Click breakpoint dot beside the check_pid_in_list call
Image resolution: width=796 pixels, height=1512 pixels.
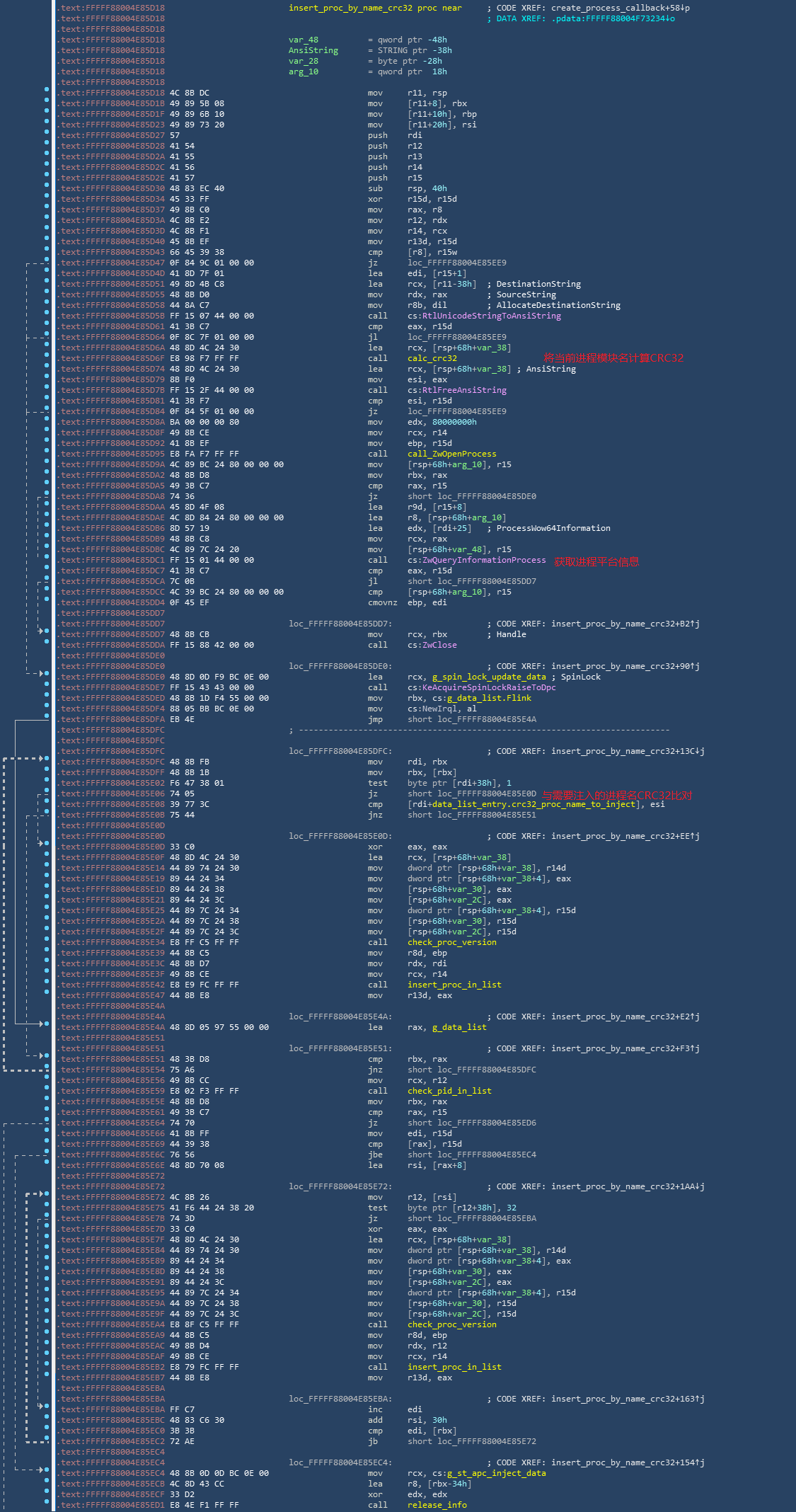click(x=47, y=1091)
